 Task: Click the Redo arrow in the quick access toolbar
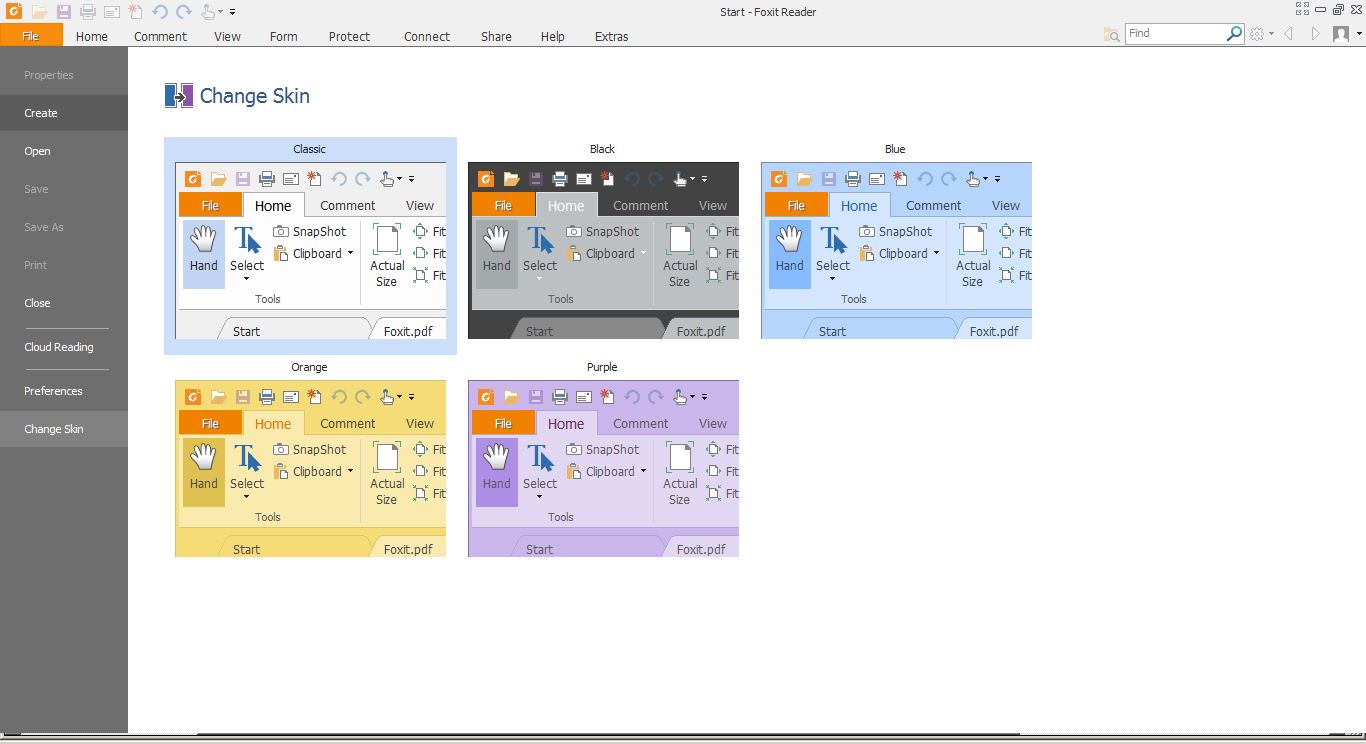click(x=184, y=12)
